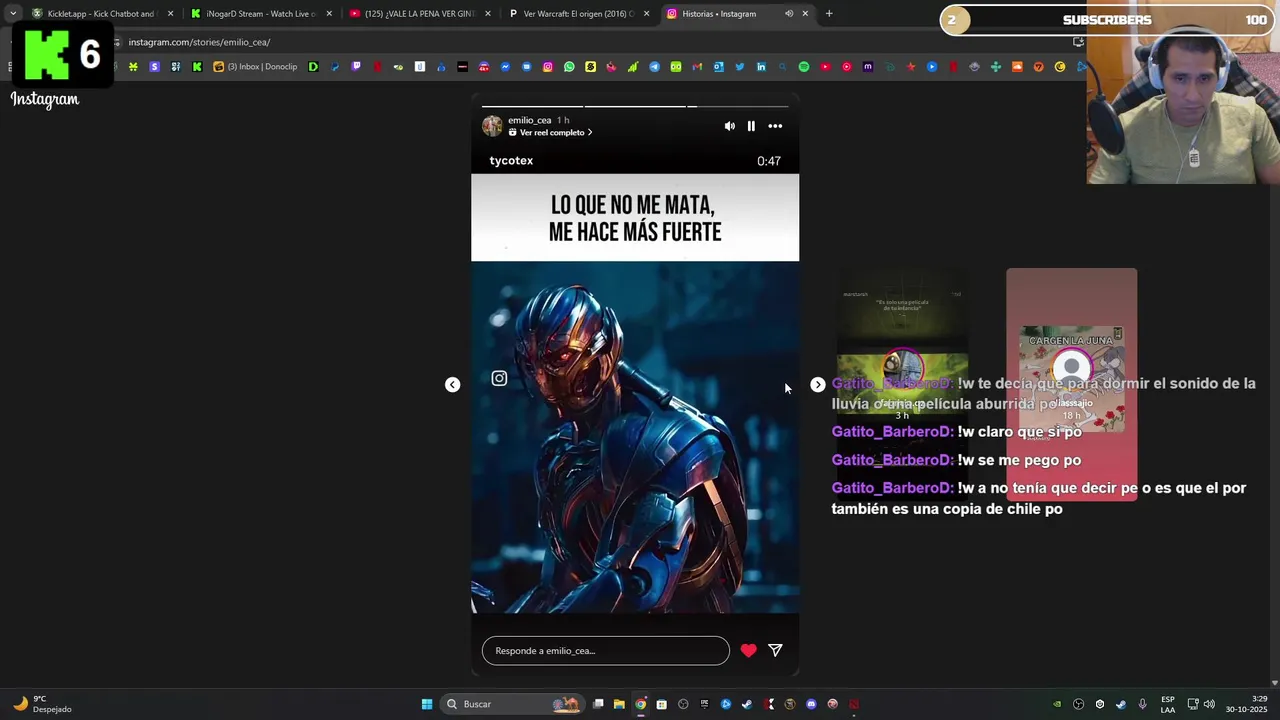This screenshot has height=720, width=1280.
Task: Open the microphone tray icon
Action: 1142,704
